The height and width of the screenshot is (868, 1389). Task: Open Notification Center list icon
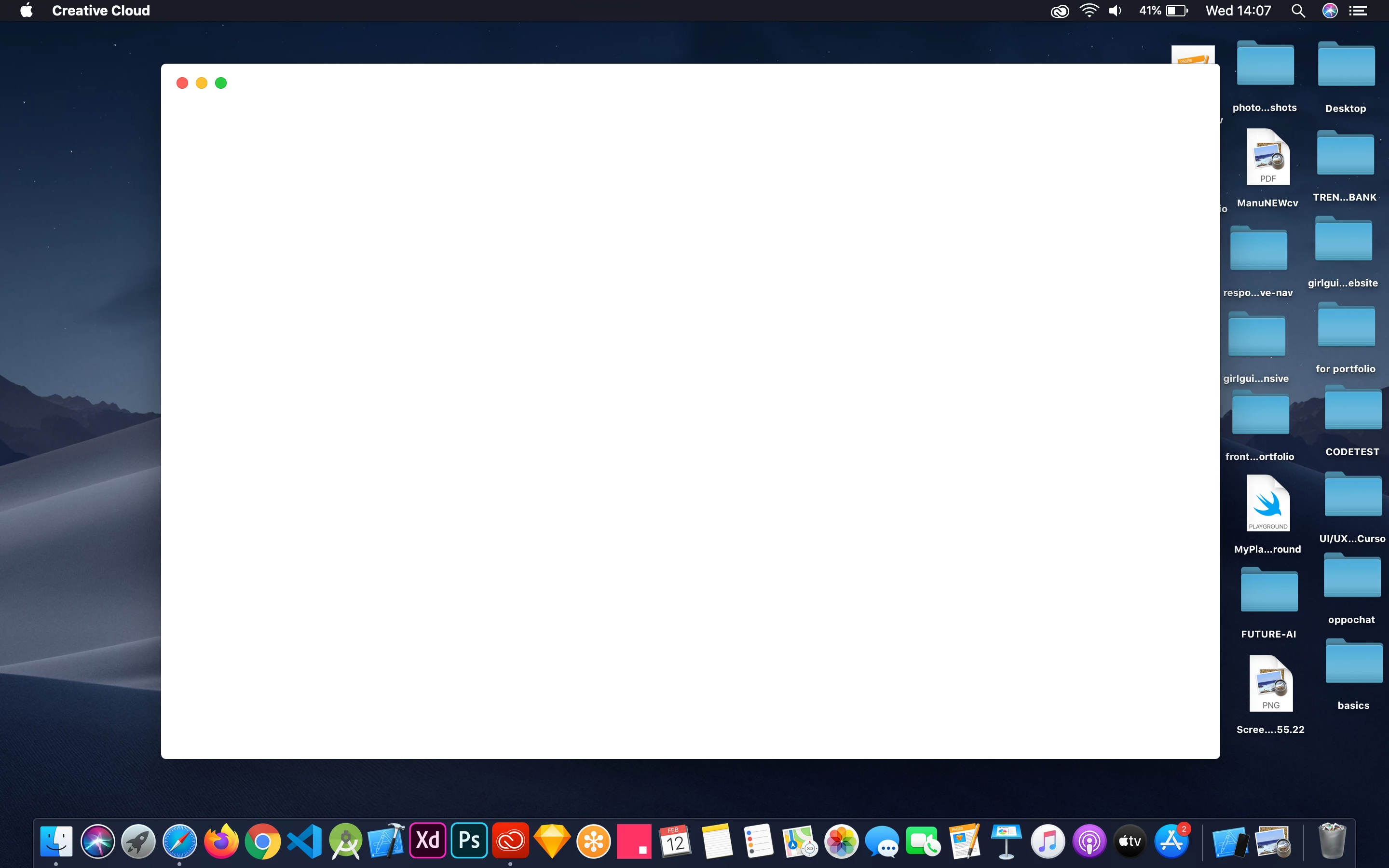pyautogui.click(x=1358, y=11)
